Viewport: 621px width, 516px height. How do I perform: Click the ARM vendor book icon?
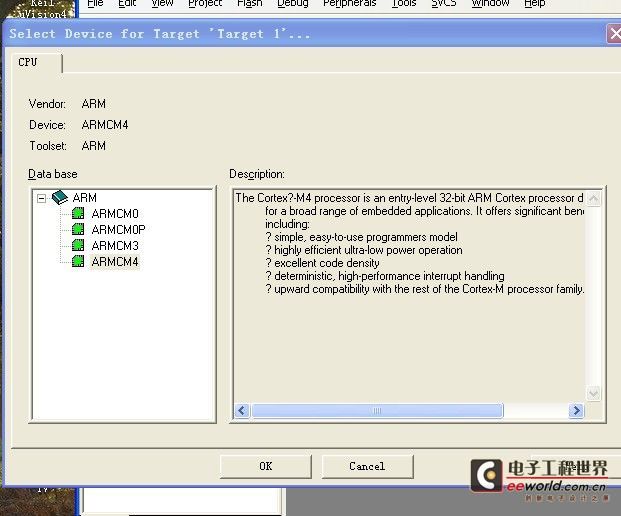[60, 197]
